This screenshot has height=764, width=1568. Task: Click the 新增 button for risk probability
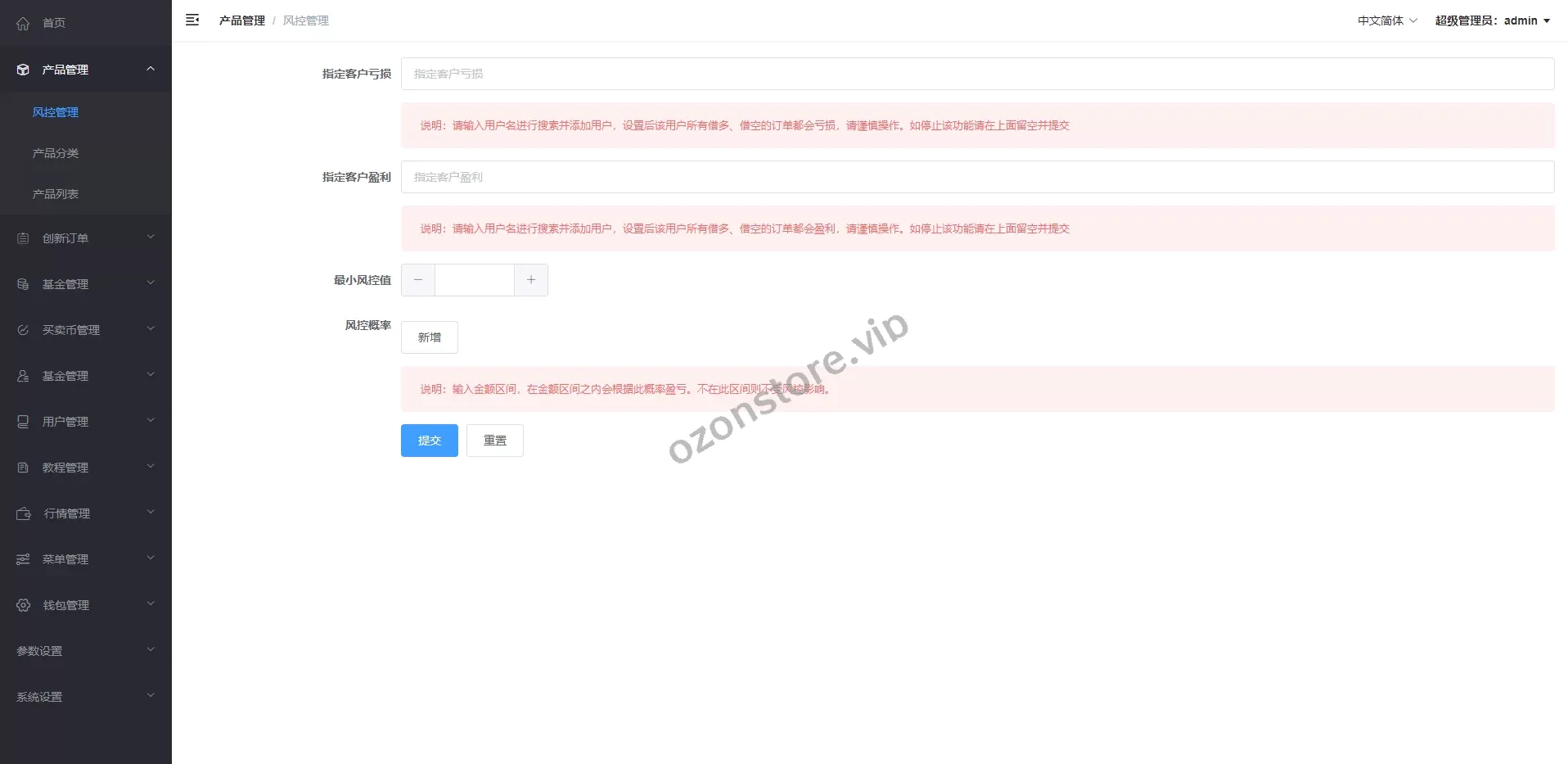[430, 337]
